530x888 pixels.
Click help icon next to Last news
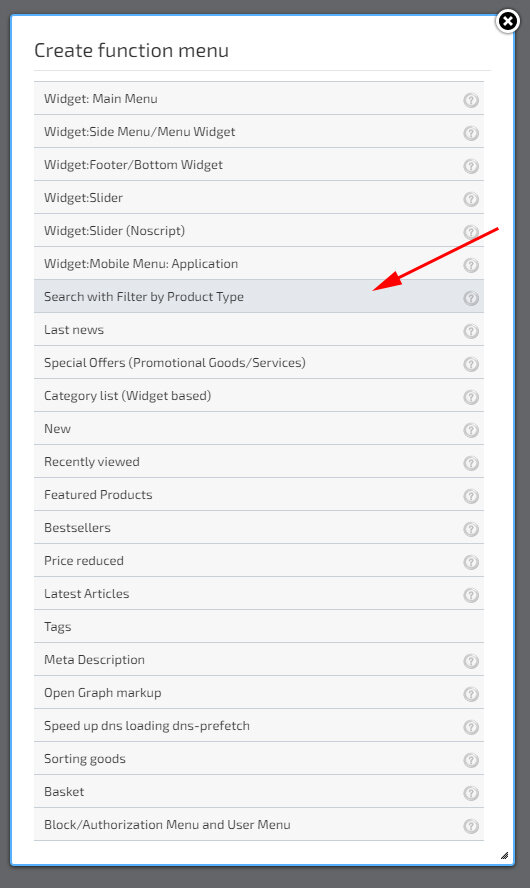(x=471, y=331)
